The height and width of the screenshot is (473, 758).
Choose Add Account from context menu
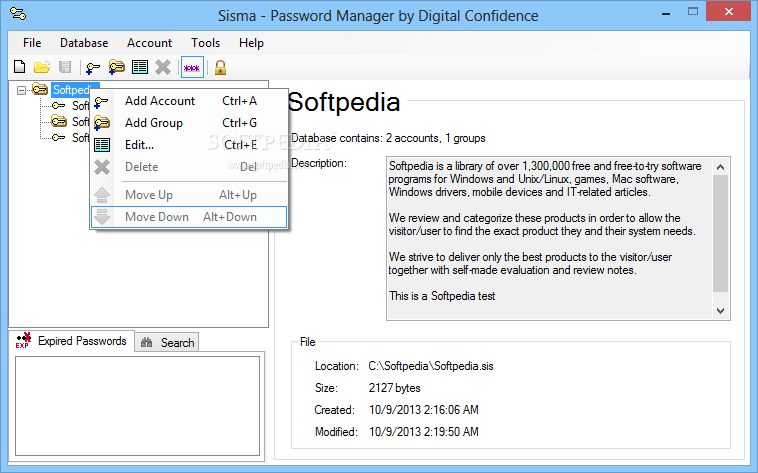click(x=190, y=101)
